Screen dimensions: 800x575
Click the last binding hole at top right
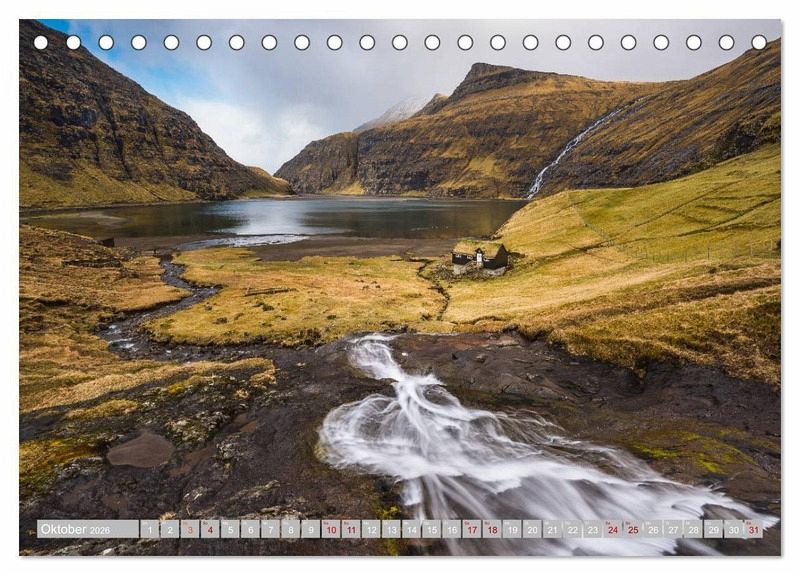[x=759, y=42]
